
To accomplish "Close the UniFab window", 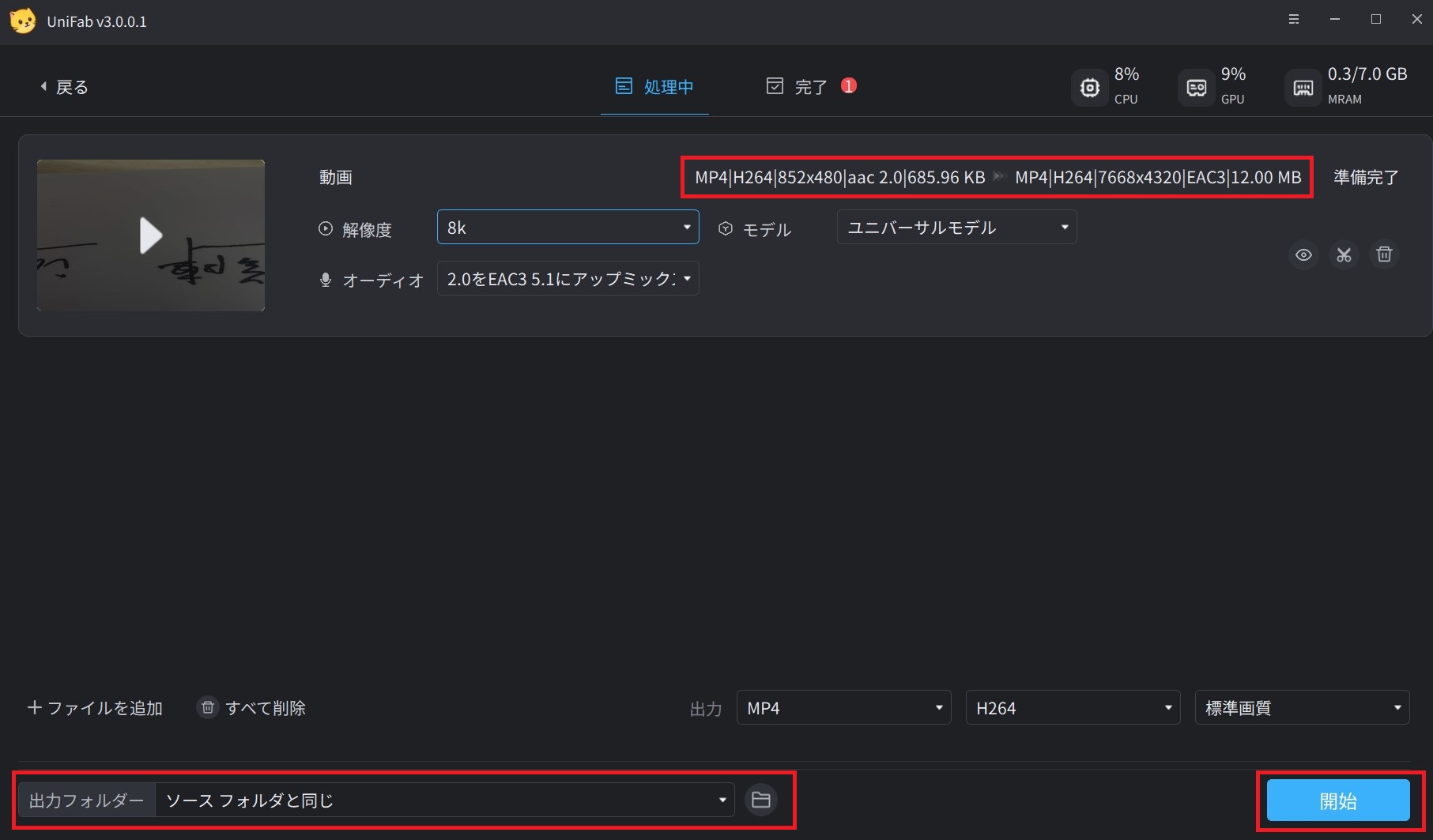I will (1417, 20).
